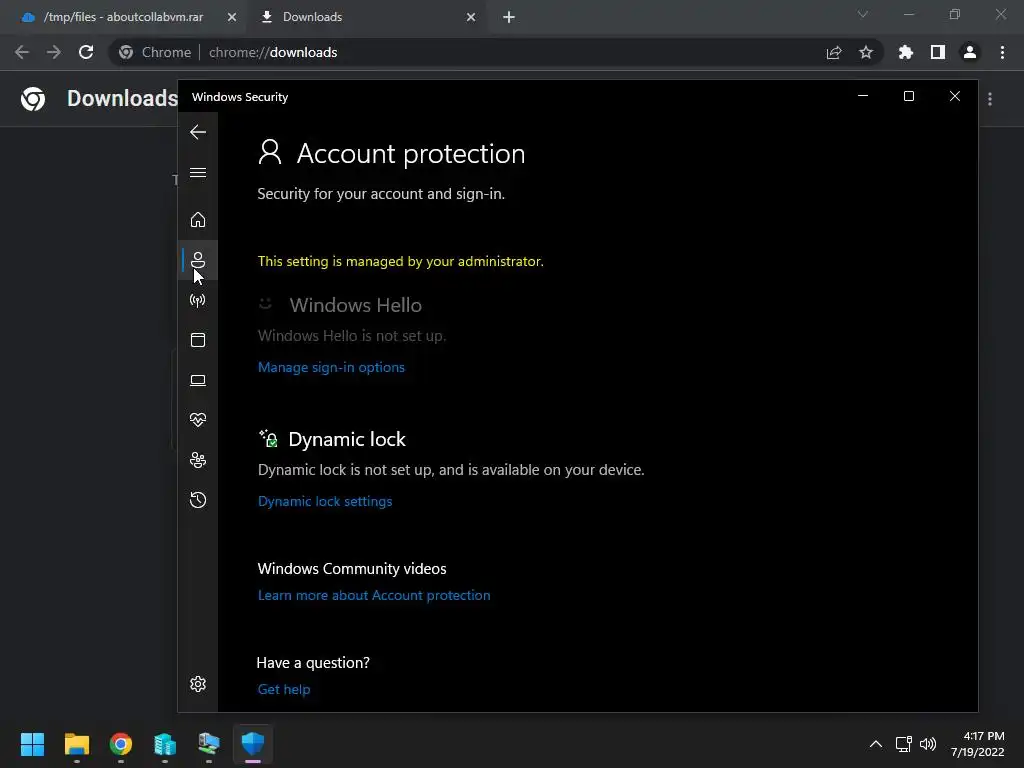Open Family options in the sidebar

click(198, 460)
